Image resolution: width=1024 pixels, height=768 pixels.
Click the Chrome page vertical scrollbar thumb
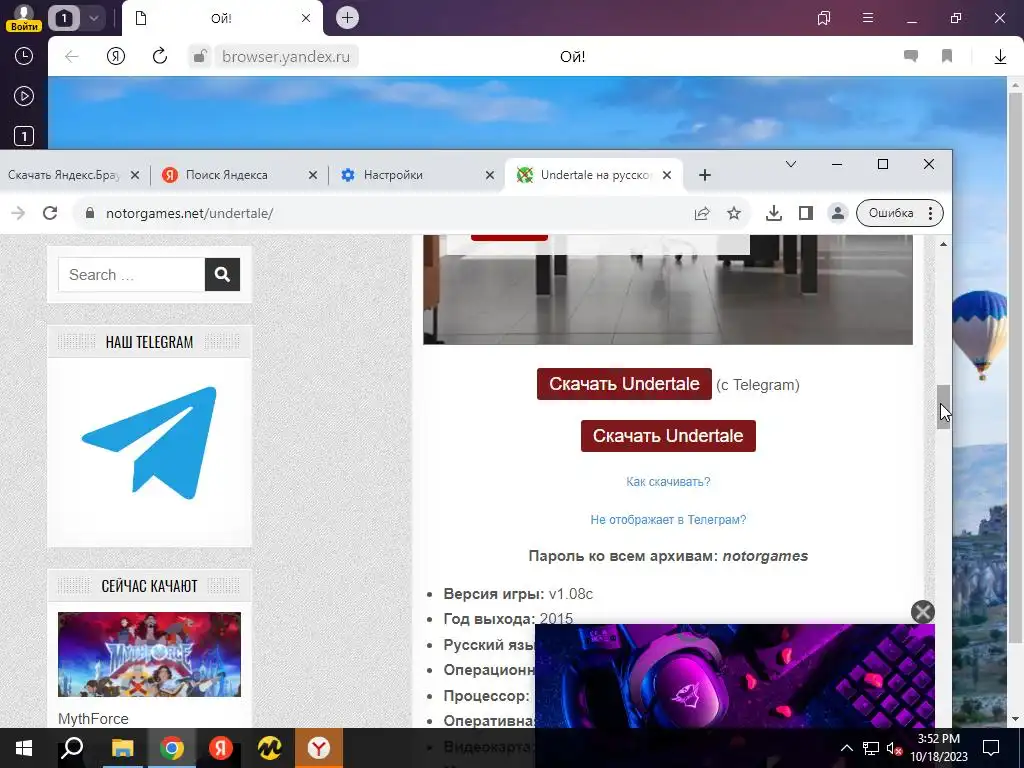click(943, 406)
